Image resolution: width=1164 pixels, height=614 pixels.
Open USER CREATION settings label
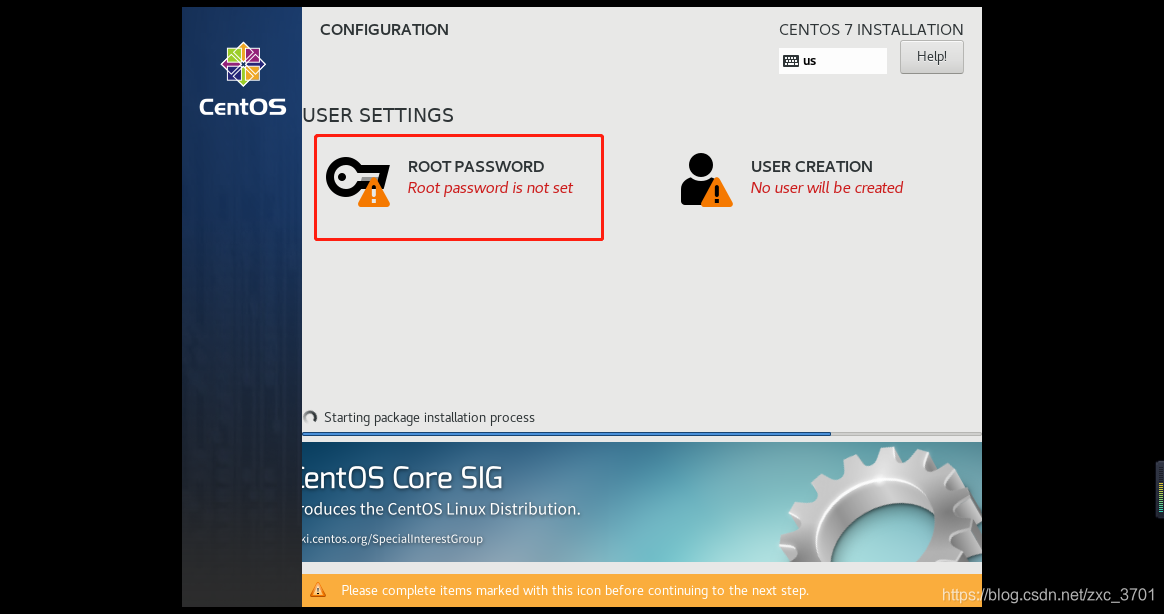[811, 166]
